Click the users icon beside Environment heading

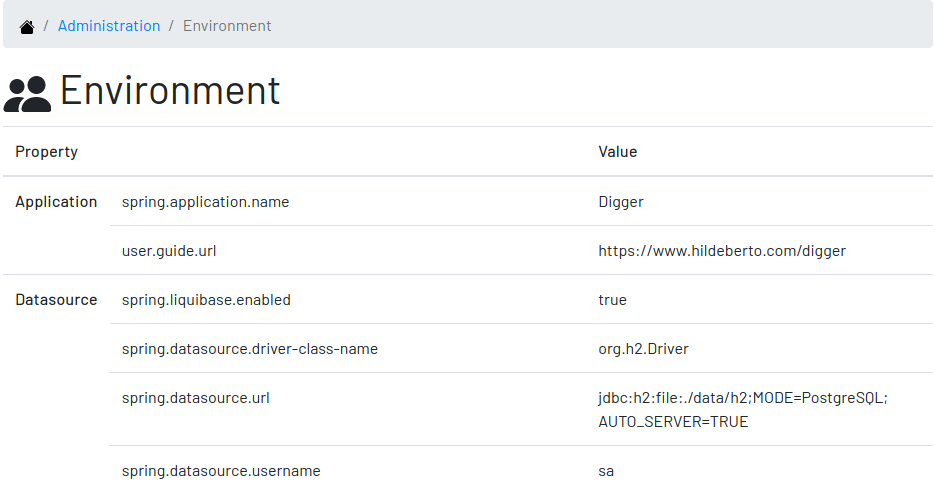tap(27, 94)
